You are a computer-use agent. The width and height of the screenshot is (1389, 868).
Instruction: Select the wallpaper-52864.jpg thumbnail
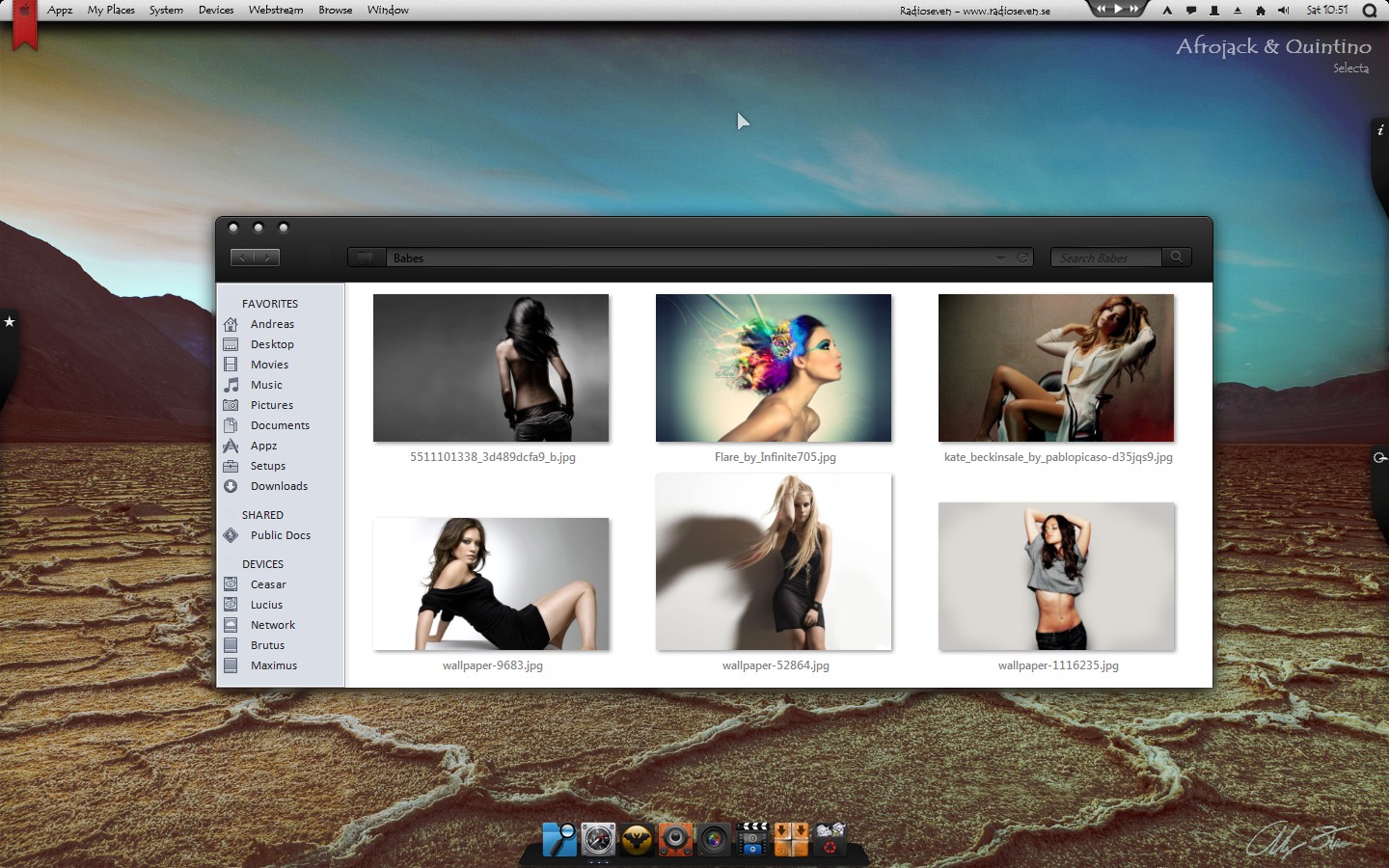pyautogui.click(x=774, y=562)
